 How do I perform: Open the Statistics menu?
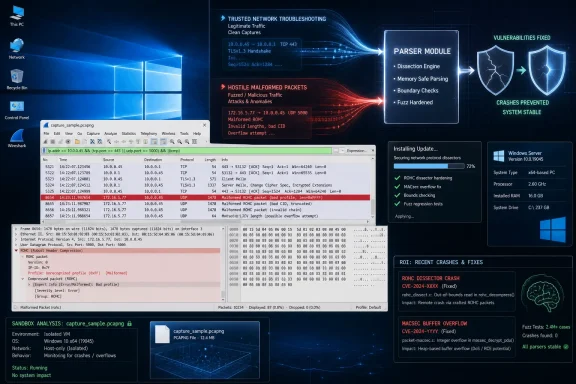129,133
